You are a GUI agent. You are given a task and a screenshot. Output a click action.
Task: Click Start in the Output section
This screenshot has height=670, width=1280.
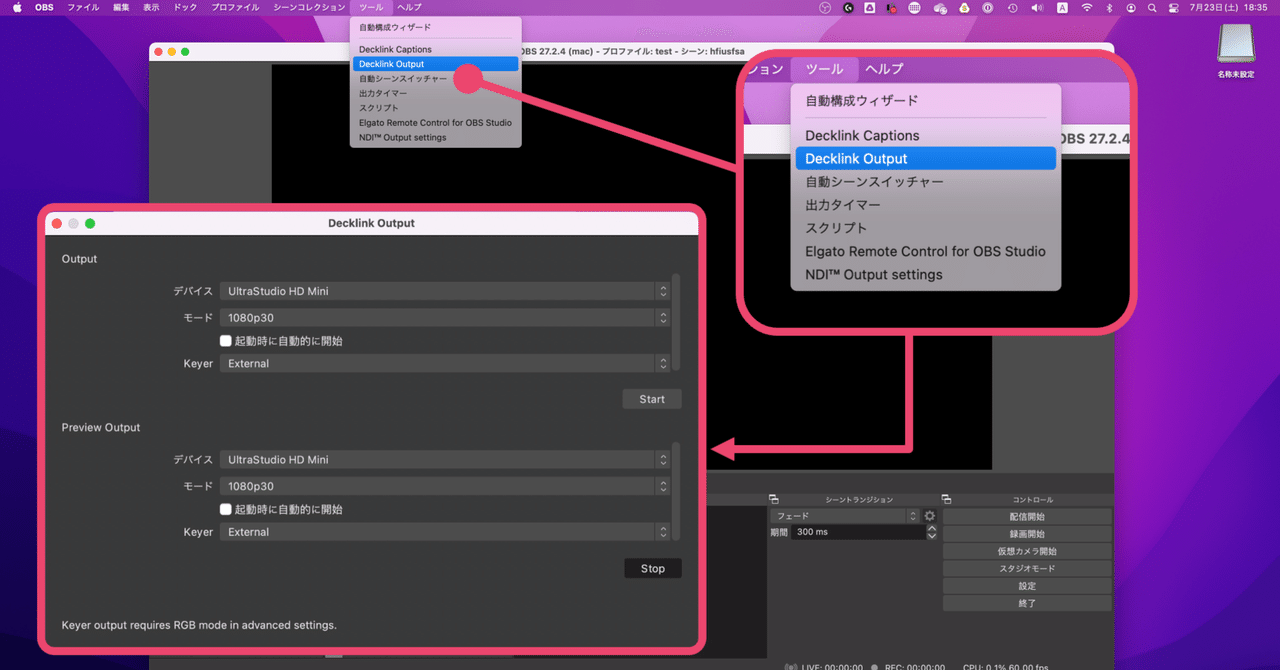(652, 399)
